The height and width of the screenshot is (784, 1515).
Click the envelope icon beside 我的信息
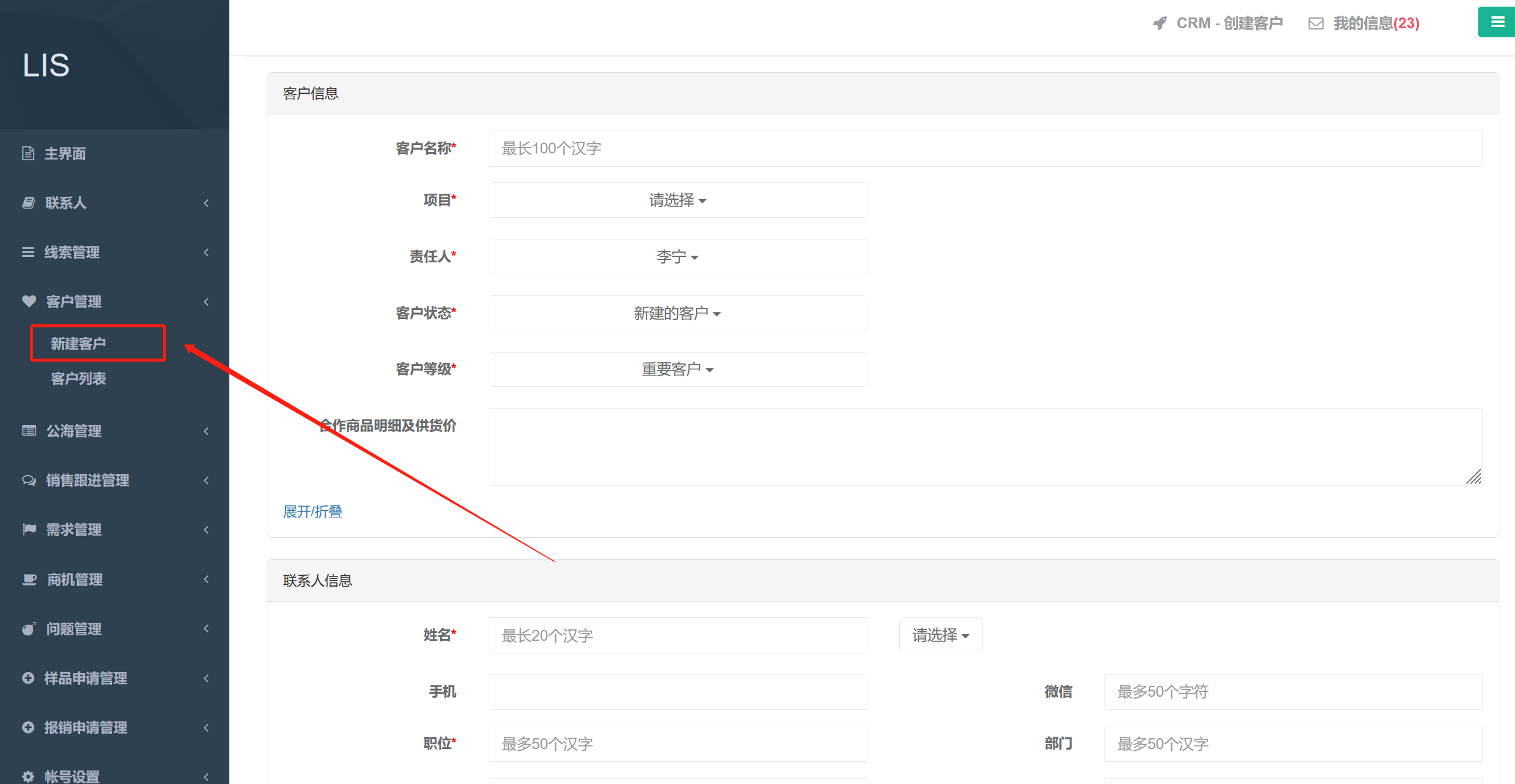click(x=1316, y=23)
